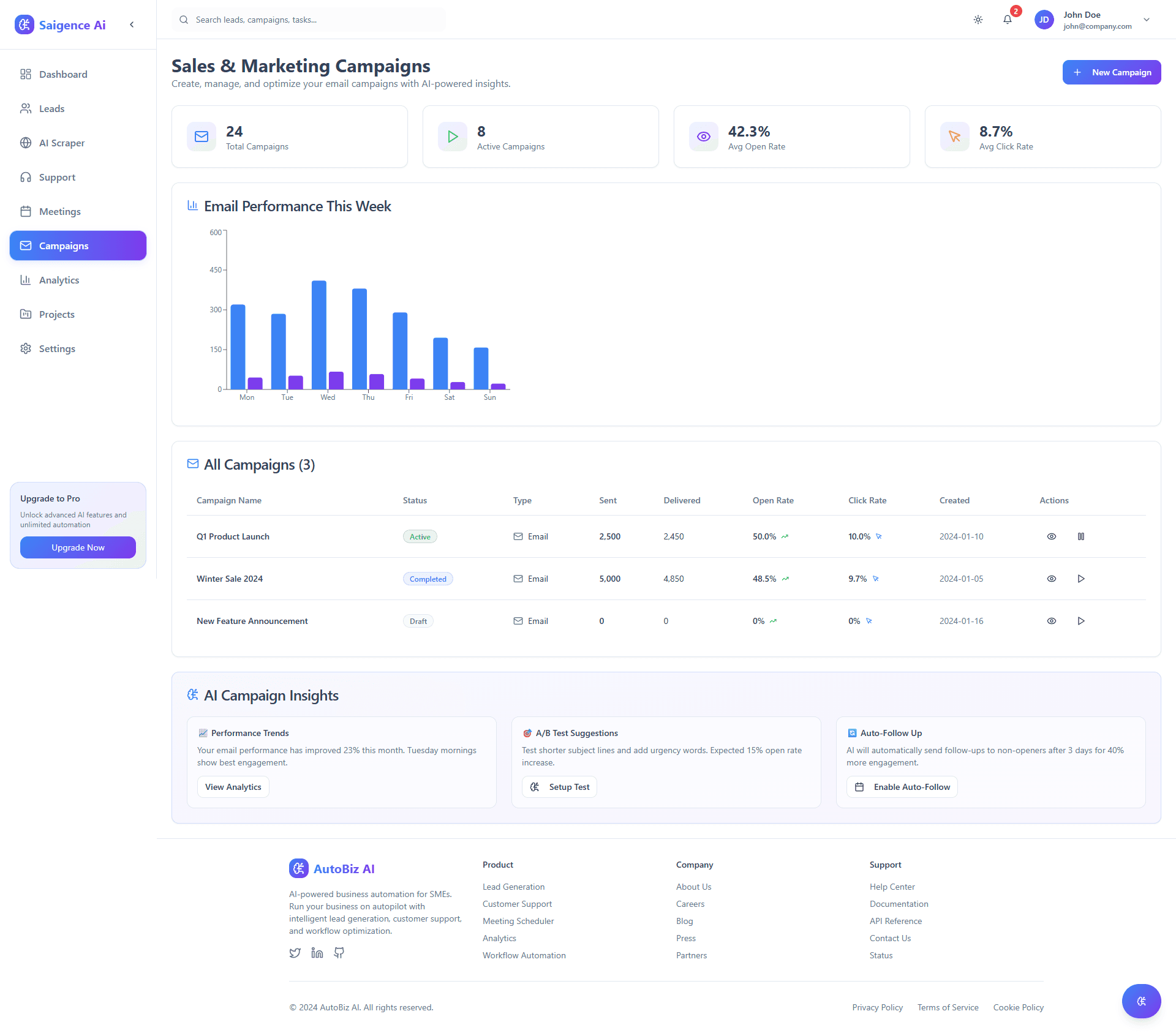1176x1033 pixels.
Task: Open the Cookie Policy link
Action: 1018,1007
